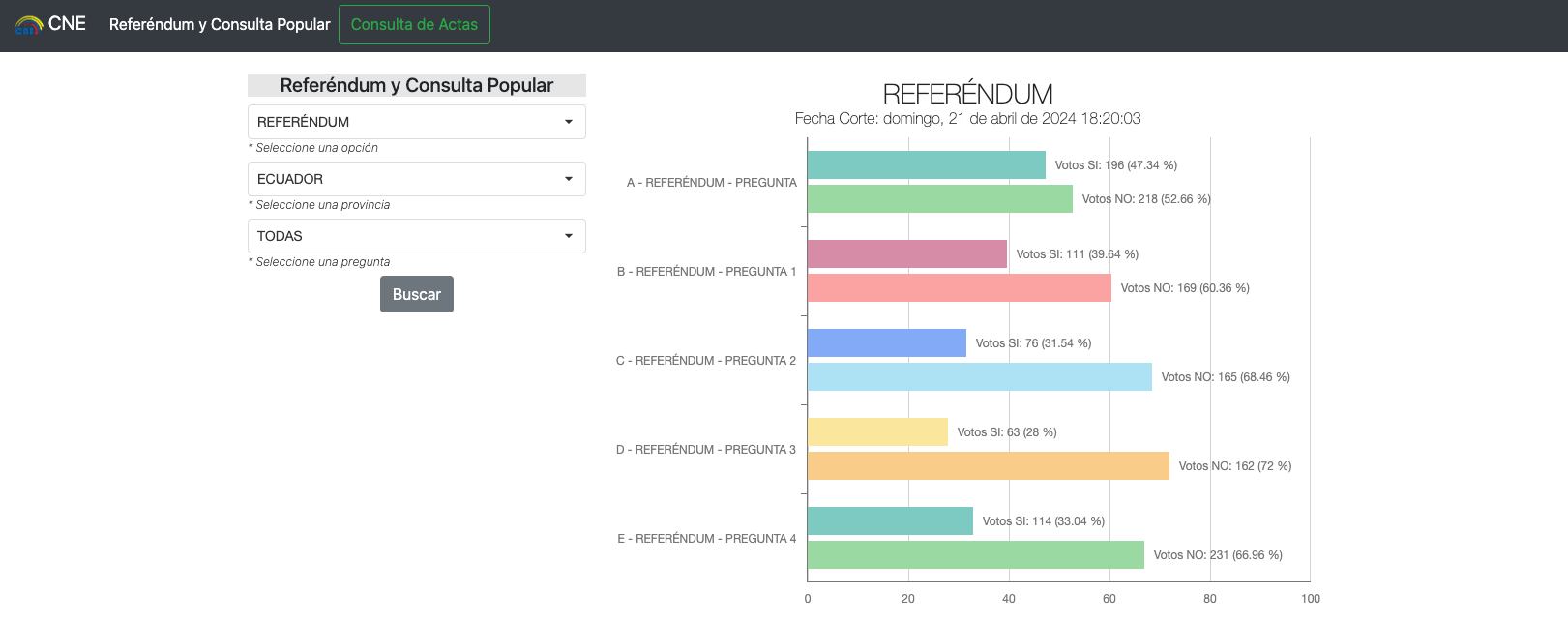Select the salmon Votos NO bar for Pregunta 1
Viewport: 1568px width, 624px height.
click(959, 288)
